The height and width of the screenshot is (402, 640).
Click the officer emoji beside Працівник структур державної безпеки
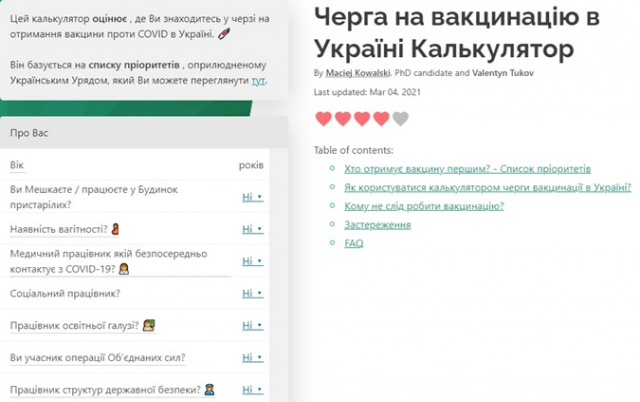209,390
